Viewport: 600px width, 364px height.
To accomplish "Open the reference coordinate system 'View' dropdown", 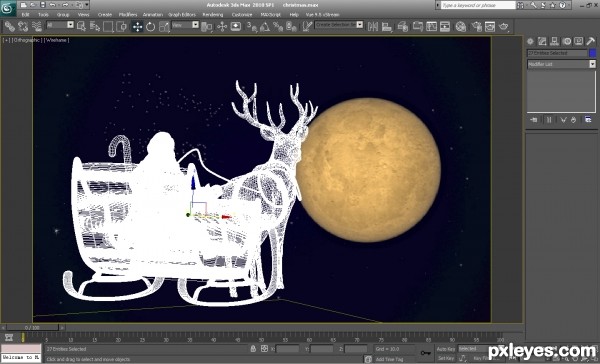I will click(185, 25).
